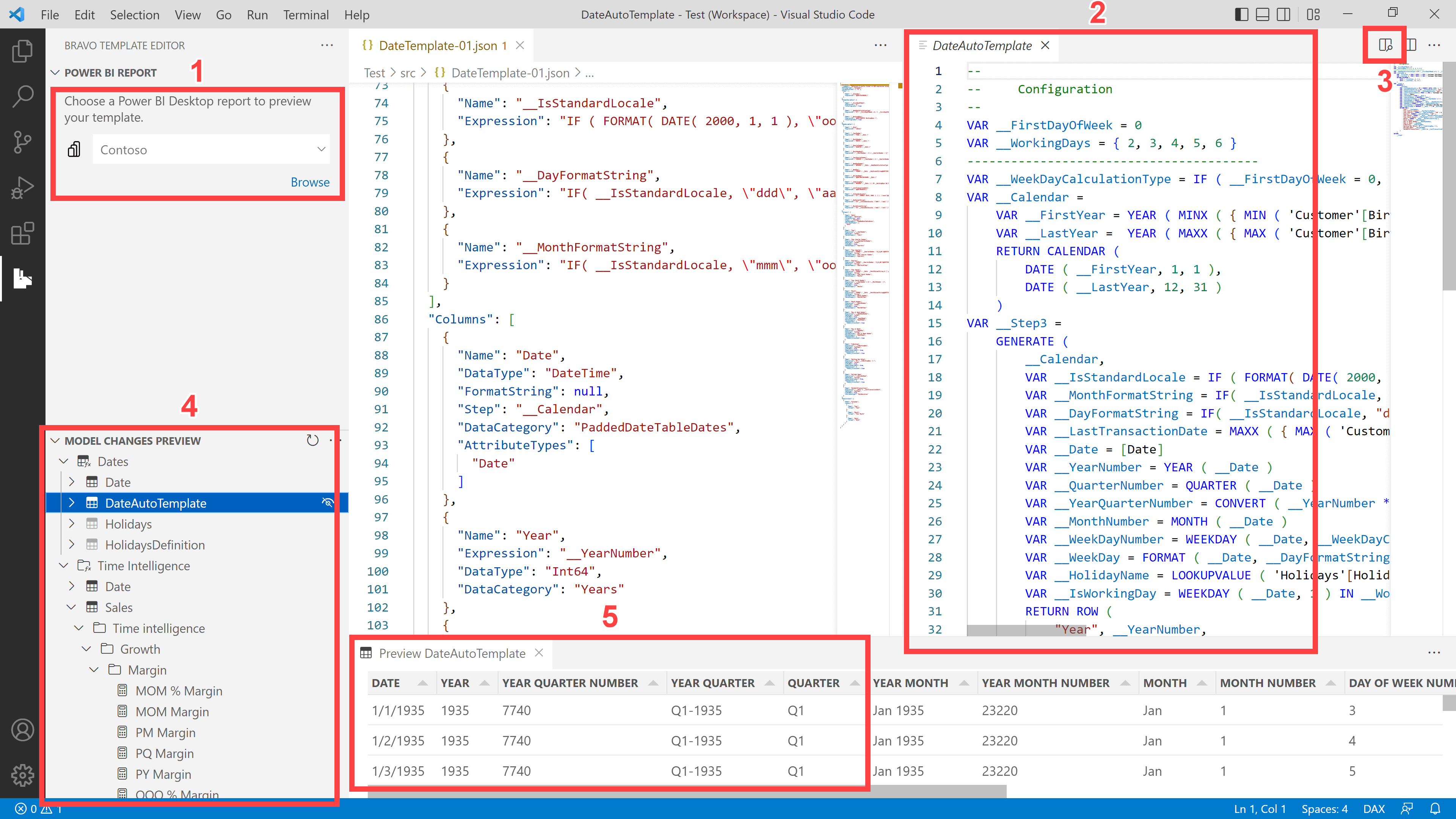
Task: Close the Preview DateAutoTemplate tab
Action: pyautogui.click(x=539, y=653)
